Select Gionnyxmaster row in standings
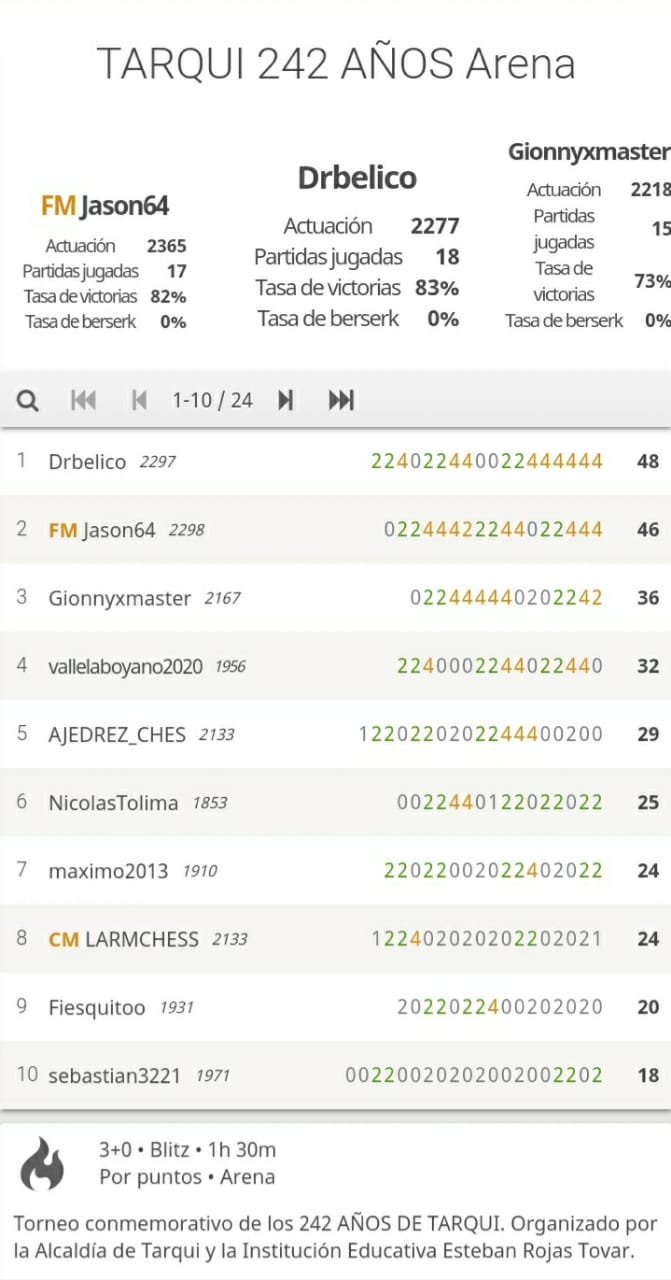Screen dimensions: 671x1280 335,598
